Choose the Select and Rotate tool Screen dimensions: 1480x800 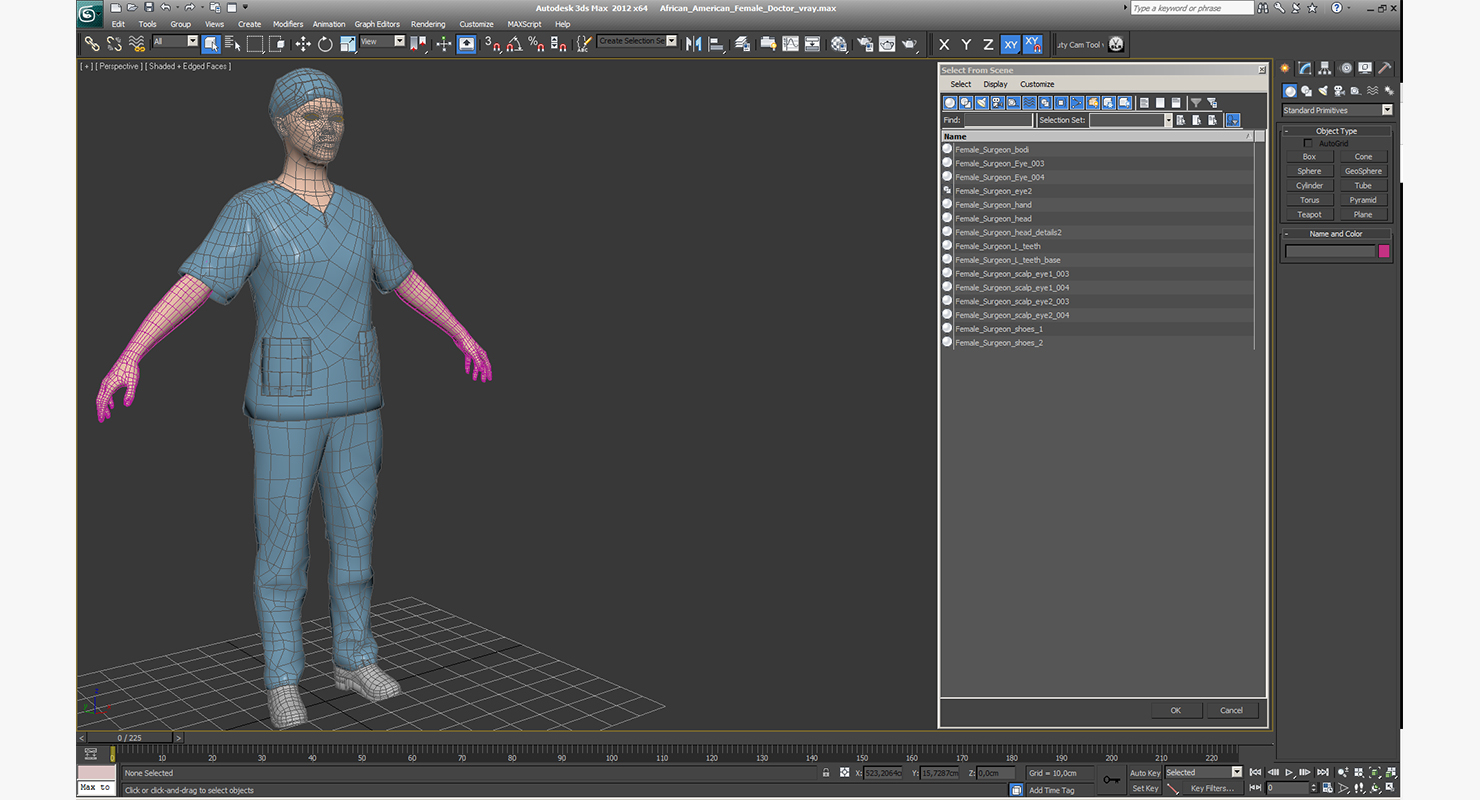(x=325, y=44)
